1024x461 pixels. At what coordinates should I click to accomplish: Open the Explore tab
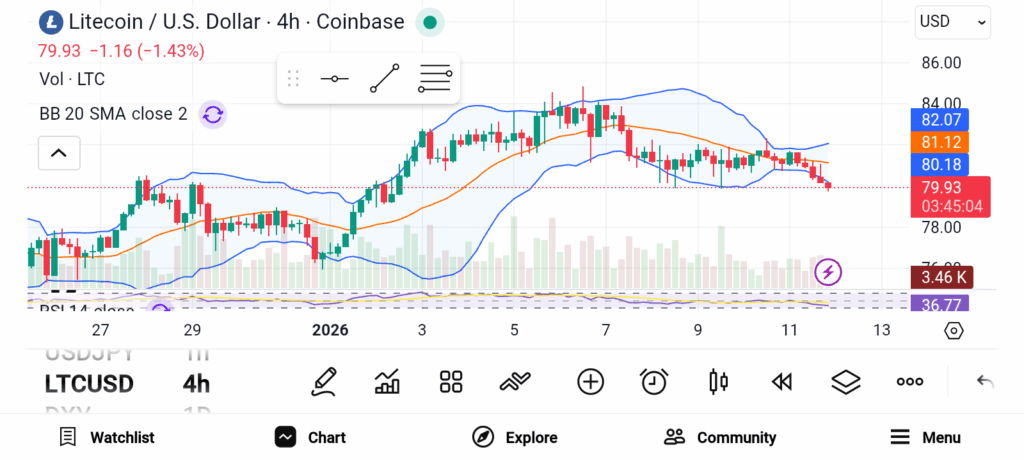coord(514,437)
